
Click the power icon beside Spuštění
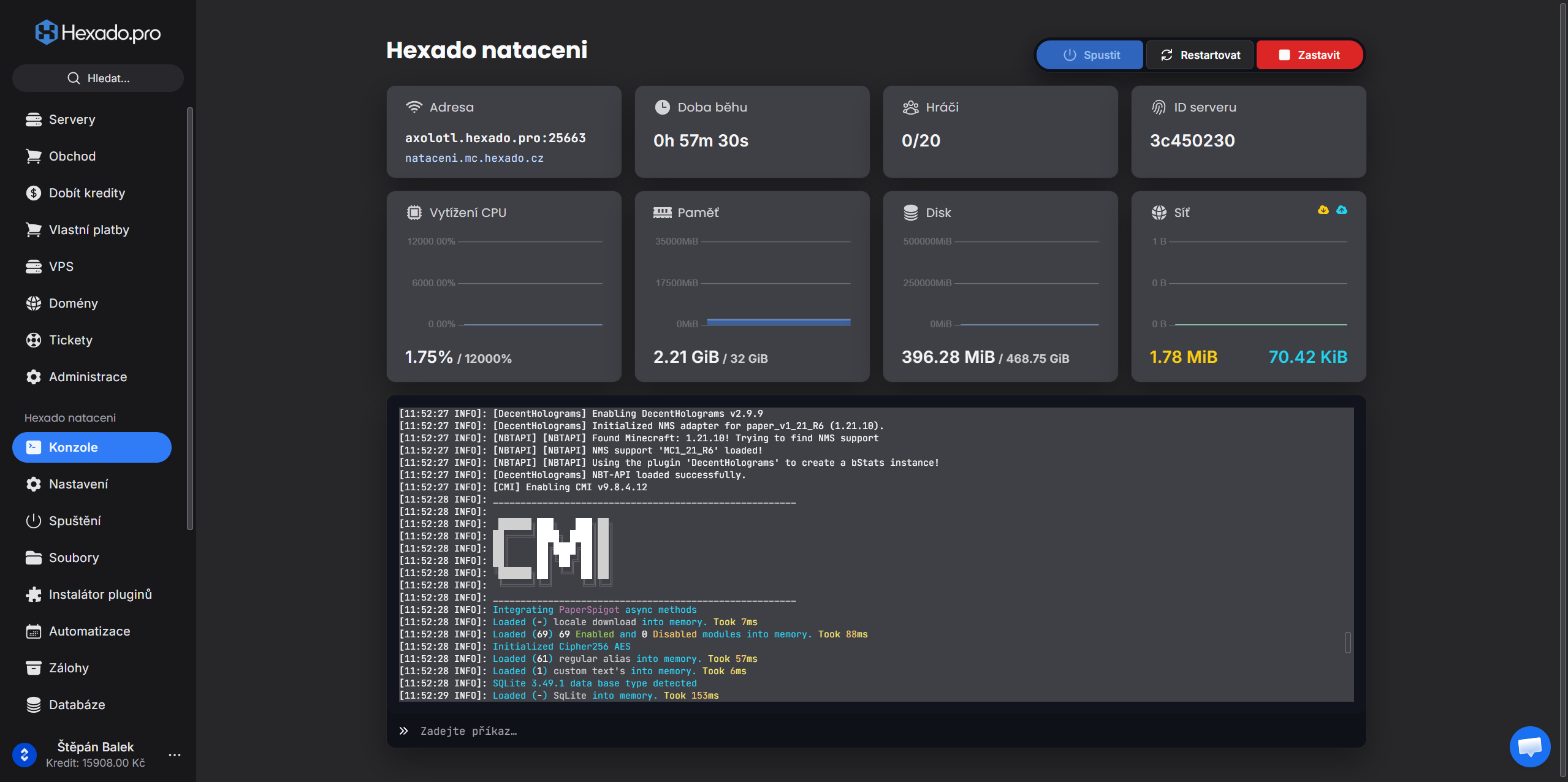pos(34,521)
